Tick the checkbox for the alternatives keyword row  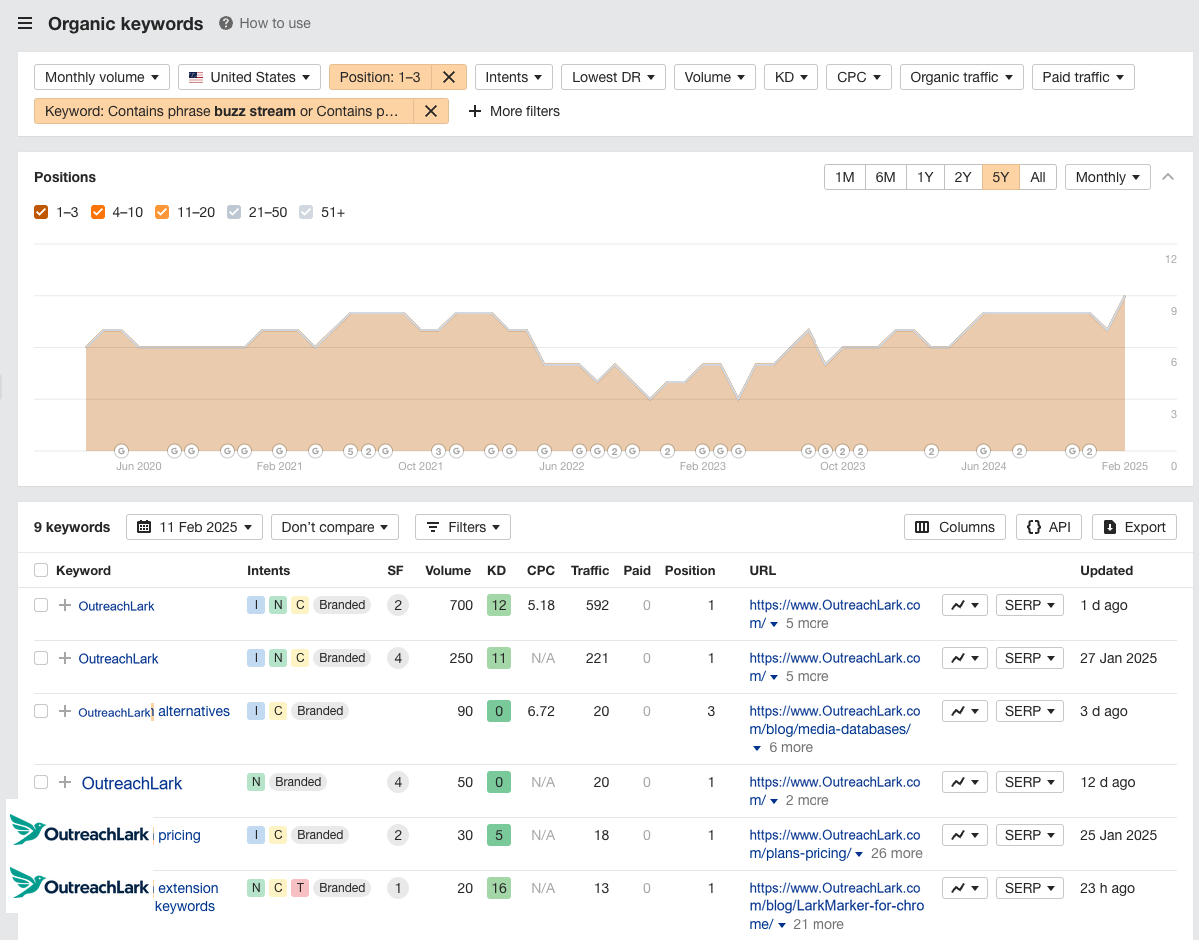click(x=41, y=711)
